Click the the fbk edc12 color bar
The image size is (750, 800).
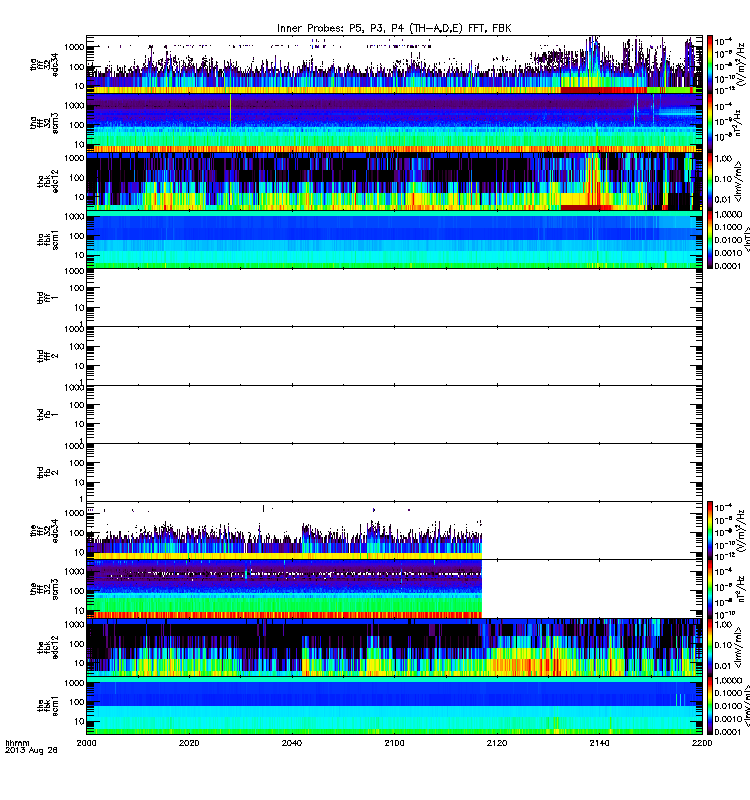(710, 647)
